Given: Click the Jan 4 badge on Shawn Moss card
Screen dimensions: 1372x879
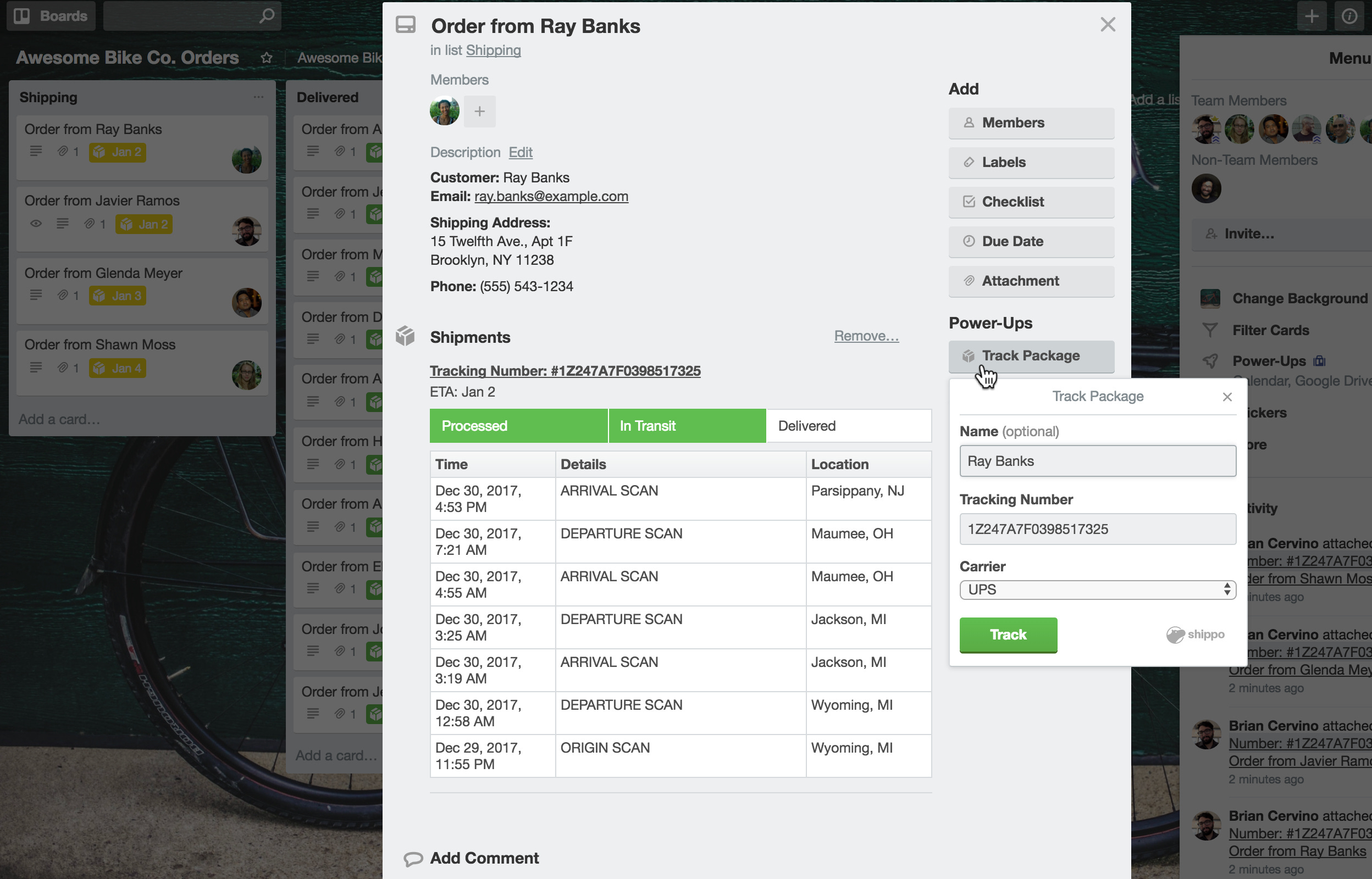Looking at the screenshot, I should point(117,368).
